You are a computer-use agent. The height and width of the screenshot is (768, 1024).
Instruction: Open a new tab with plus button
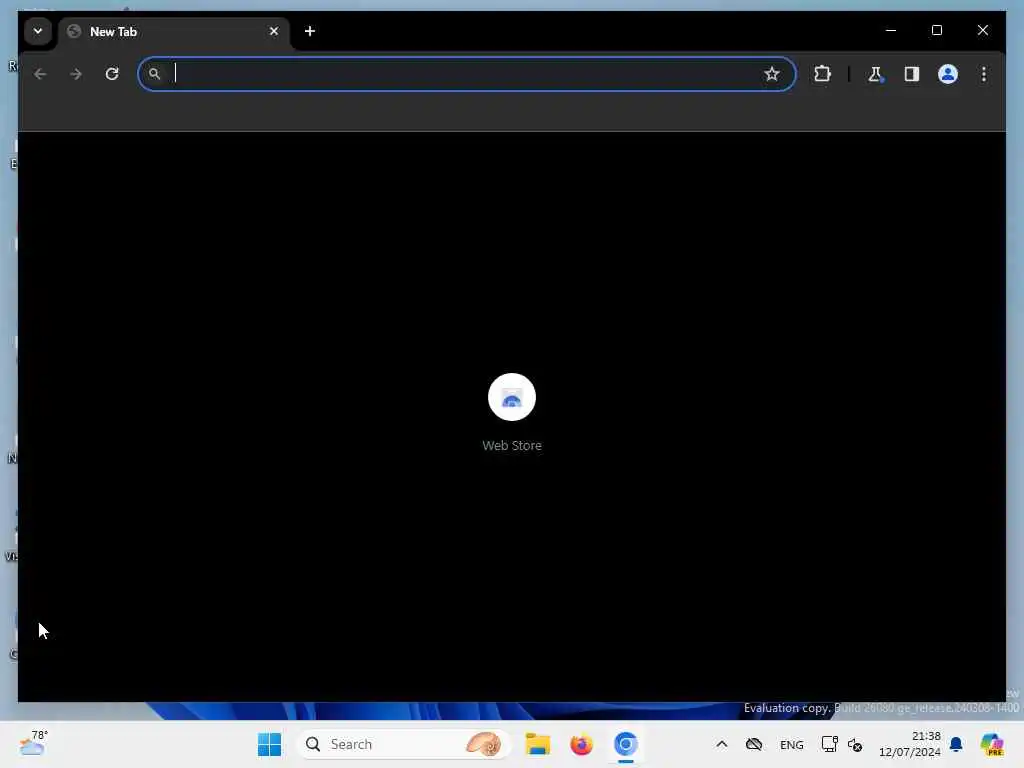[310, 31]
